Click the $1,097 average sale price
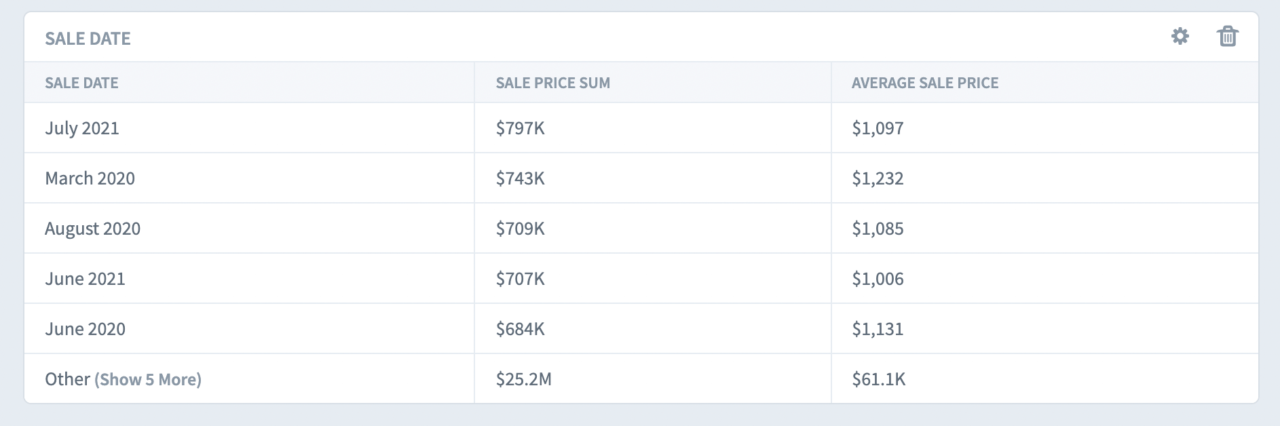This screenshot has width=1280, height=426. pos(877,128)
